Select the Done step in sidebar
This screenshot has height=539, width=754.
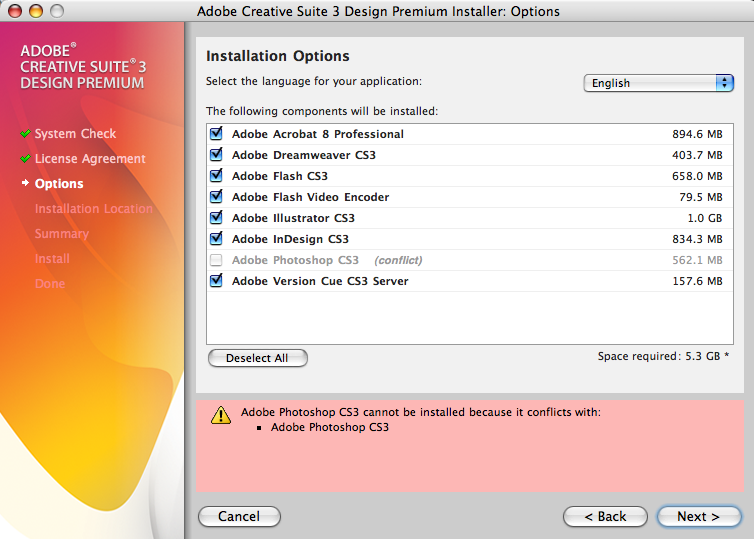[50, 284]
